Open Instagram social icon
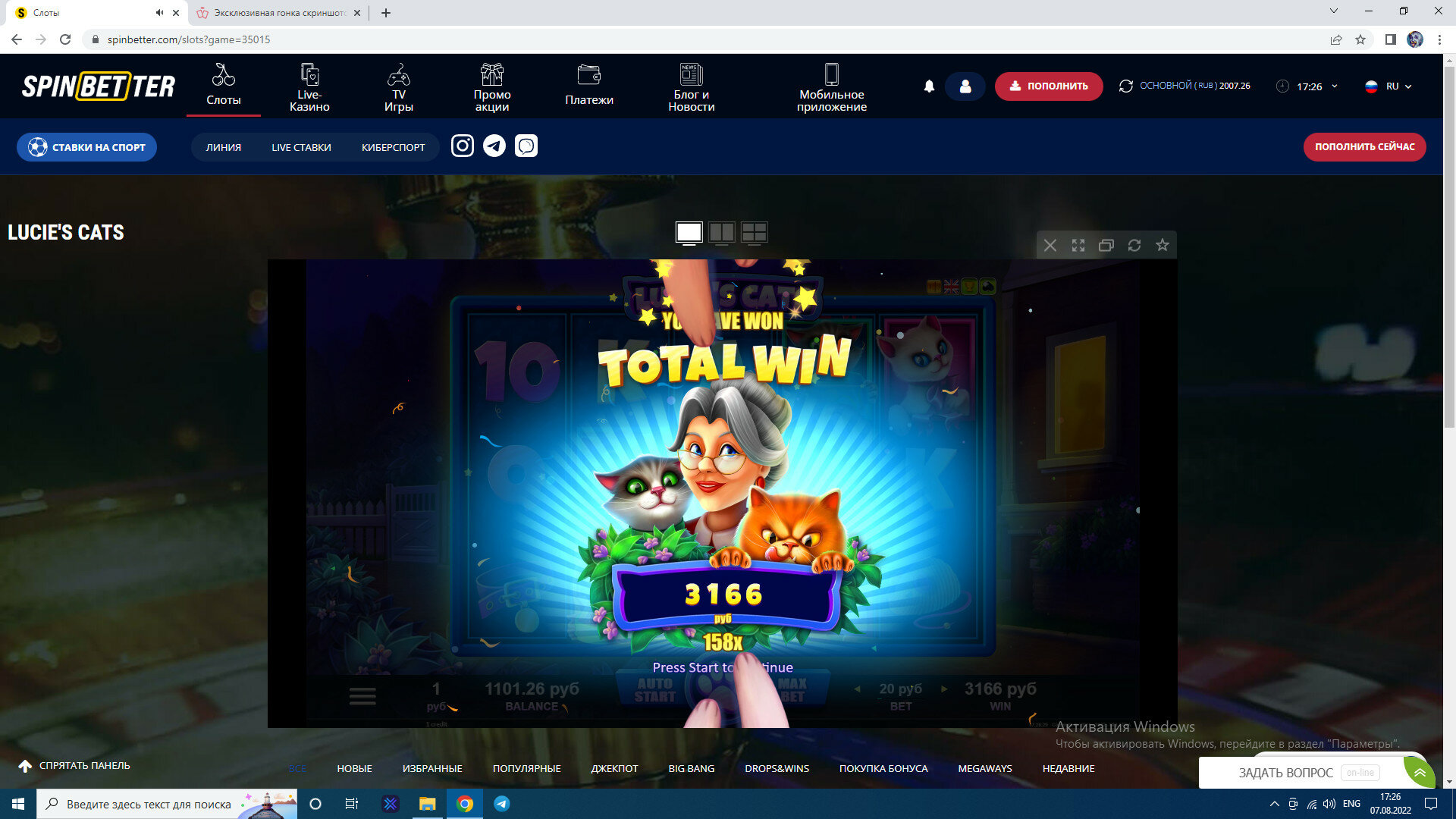 click(462, 146)
